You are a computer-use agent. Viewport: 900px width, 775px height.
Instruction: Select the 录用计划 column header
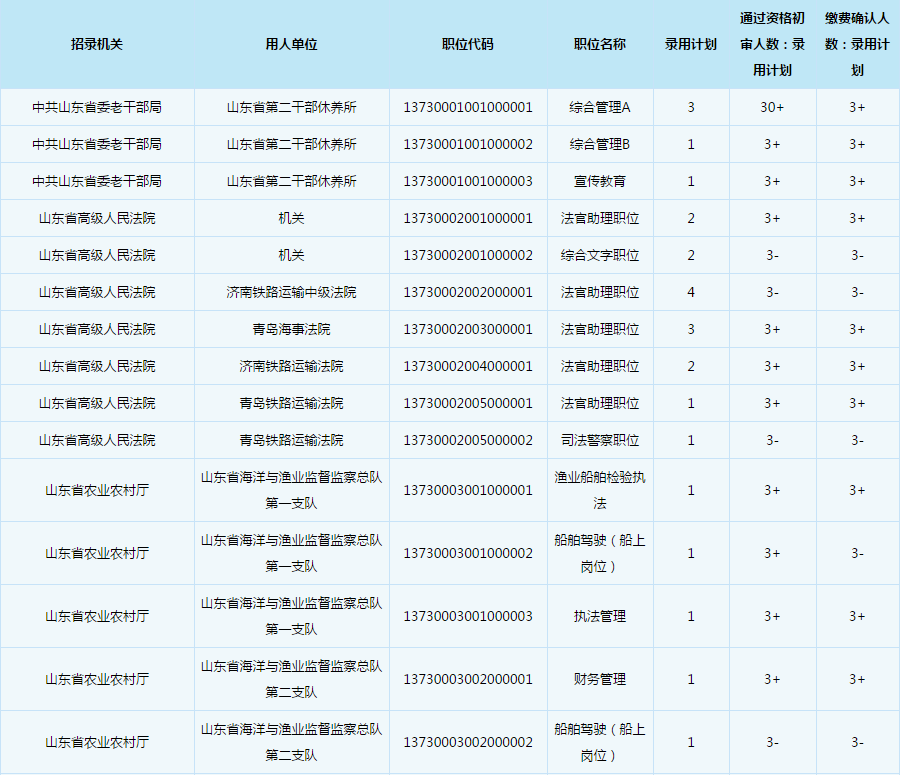(x=690, y=44)
